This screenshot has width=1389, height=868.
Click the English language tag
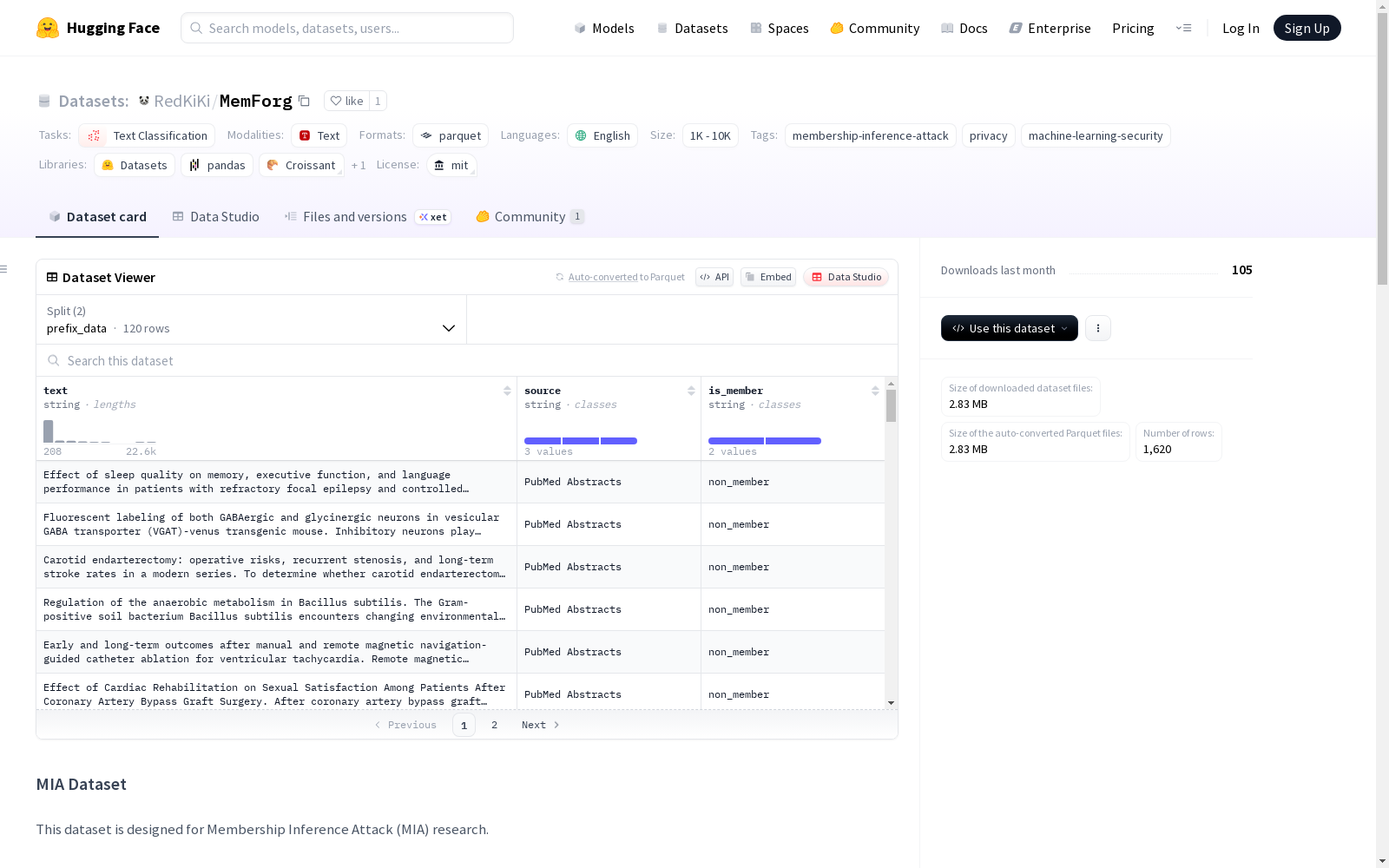[602, 135]
